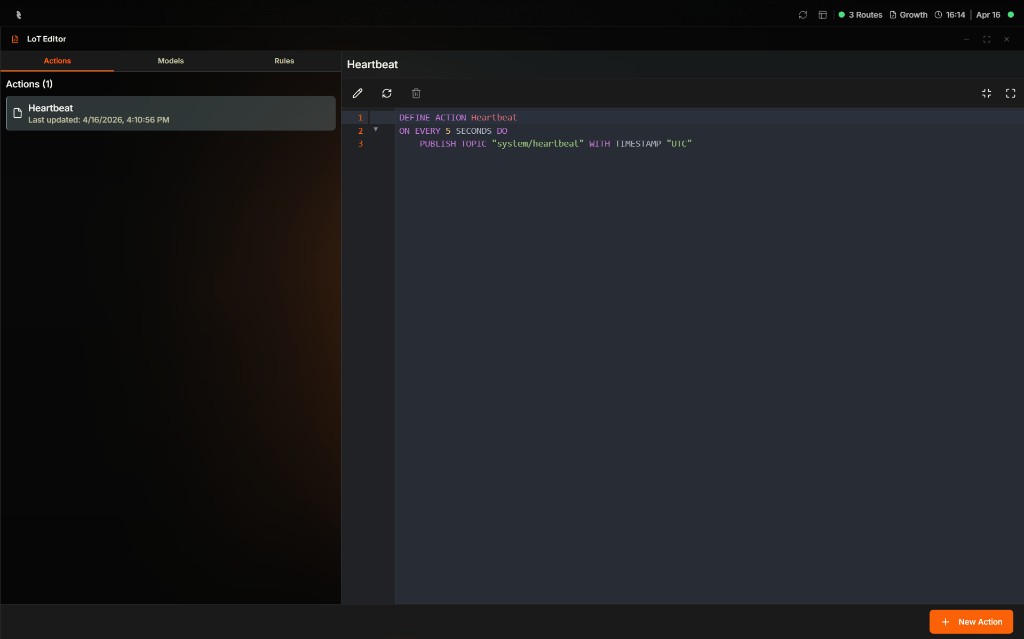Maximize the LoT Editor window
The height and width of the screenshot is (639, 1024).
(986, 39)
